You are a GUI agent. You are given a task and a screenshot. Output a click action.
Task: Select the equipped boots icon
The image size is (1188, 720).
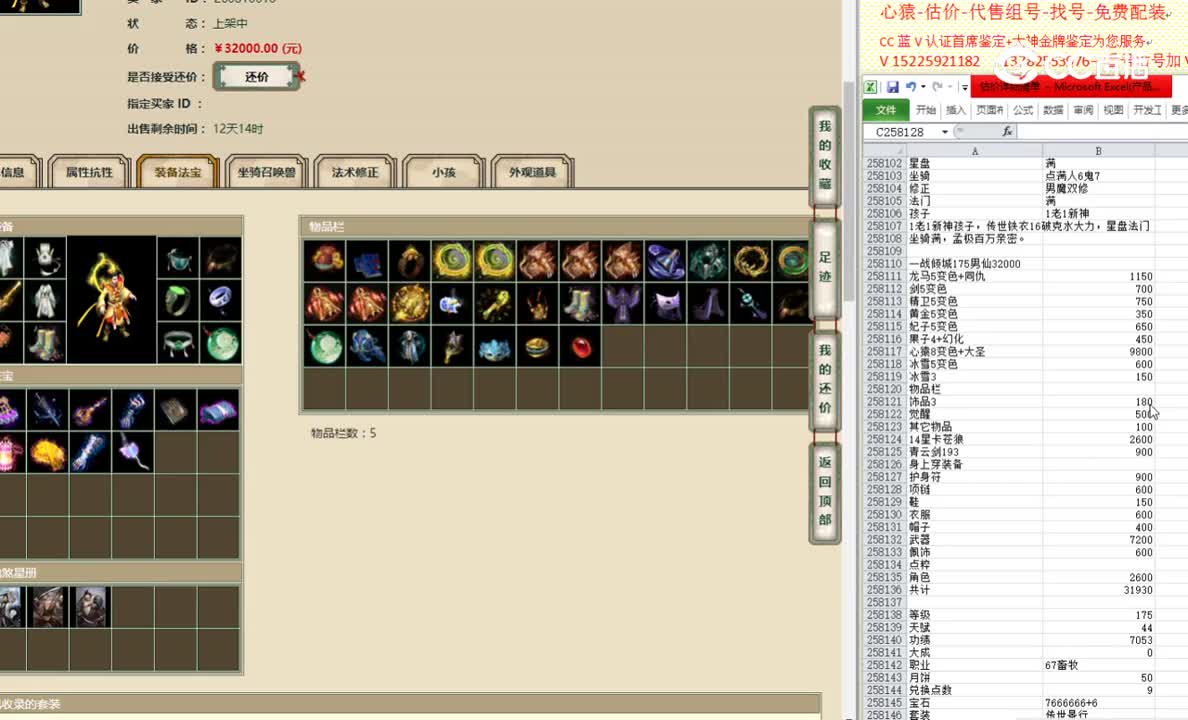click(45, 343)
